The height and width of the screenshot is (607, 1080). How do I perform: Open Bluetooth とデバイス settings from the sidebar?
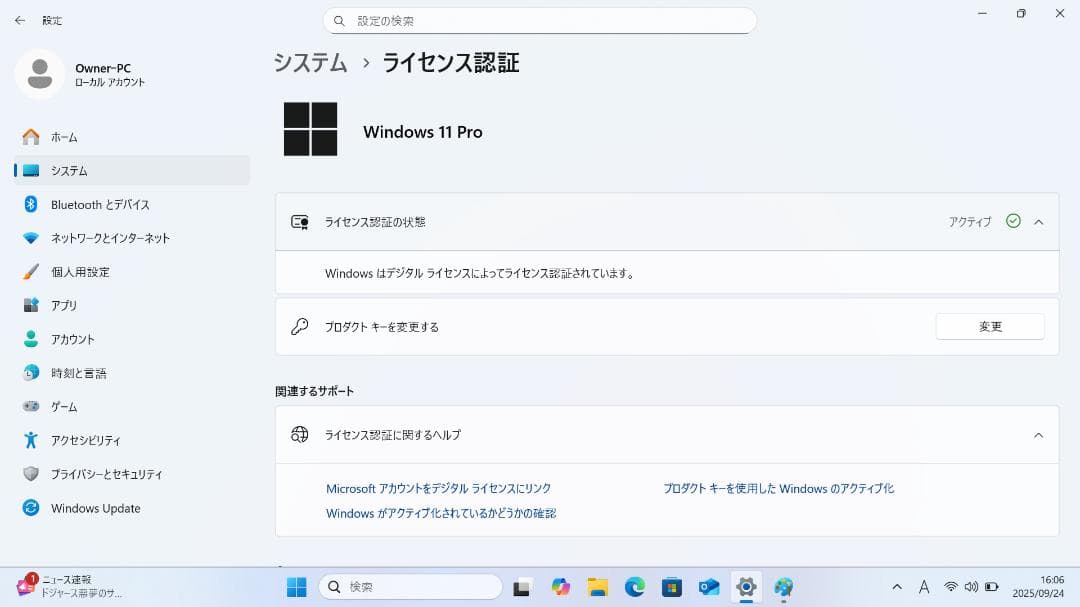100,204
